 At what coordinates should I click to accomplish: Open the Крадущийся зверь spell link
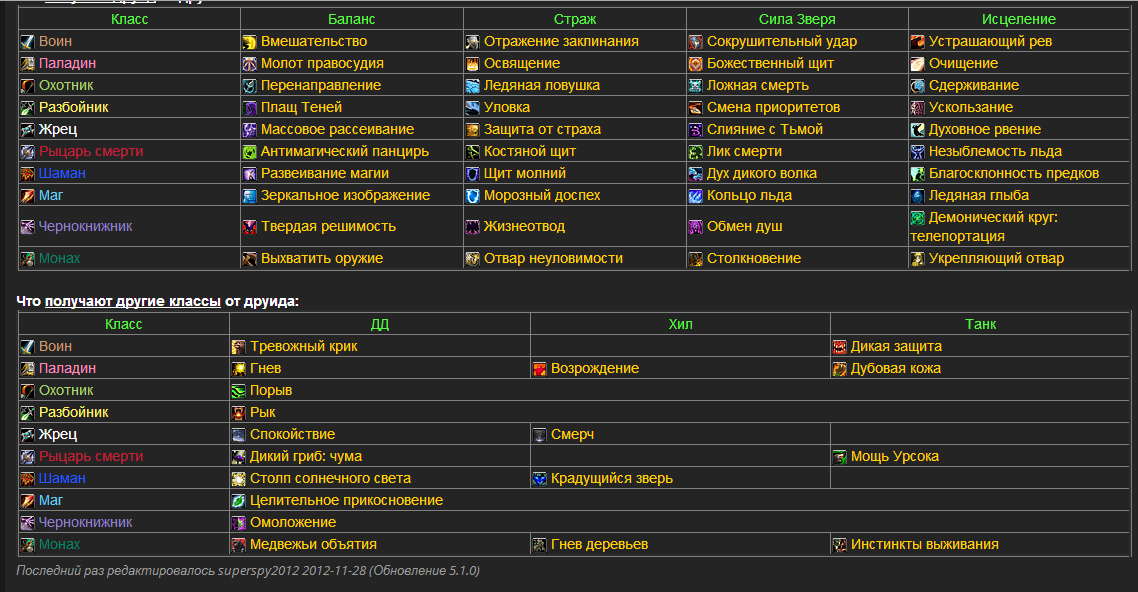[x=611, y=479]
